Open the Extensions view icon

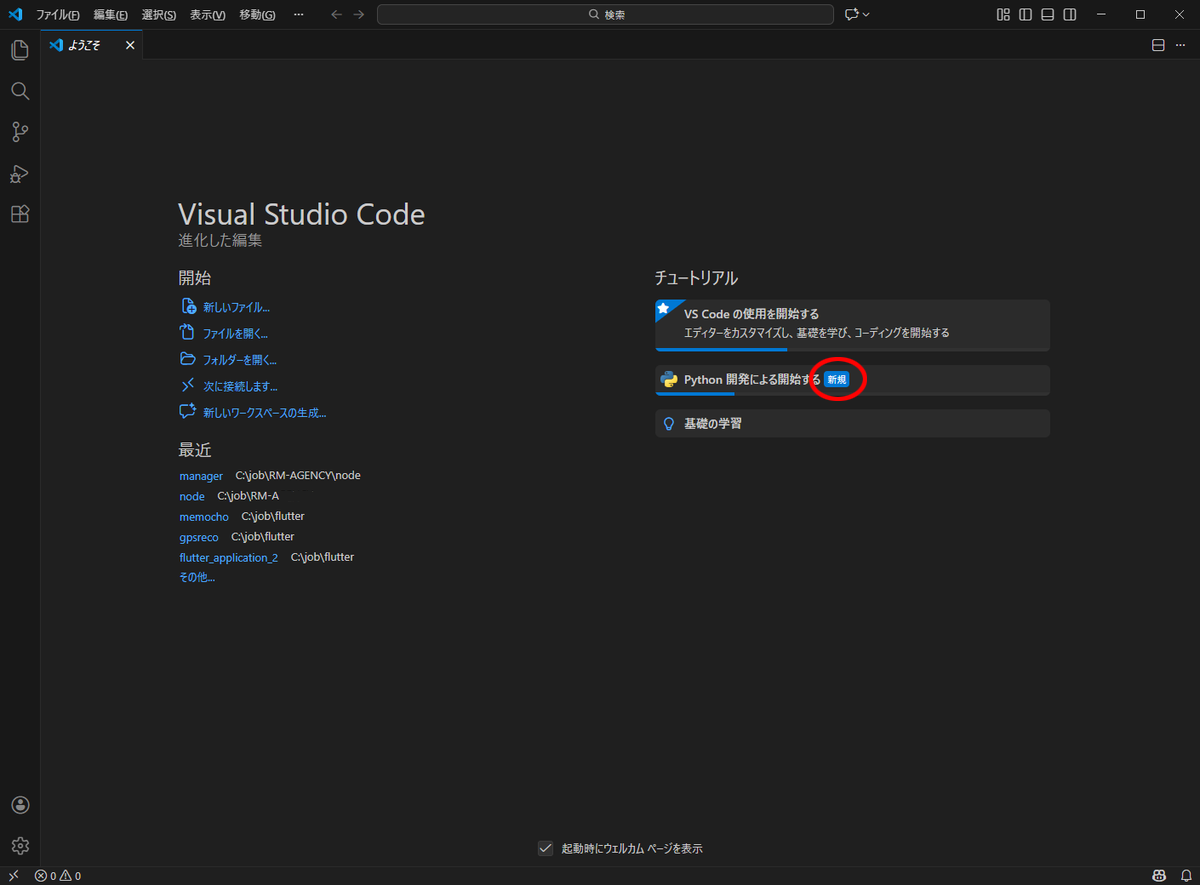point(19,214)
